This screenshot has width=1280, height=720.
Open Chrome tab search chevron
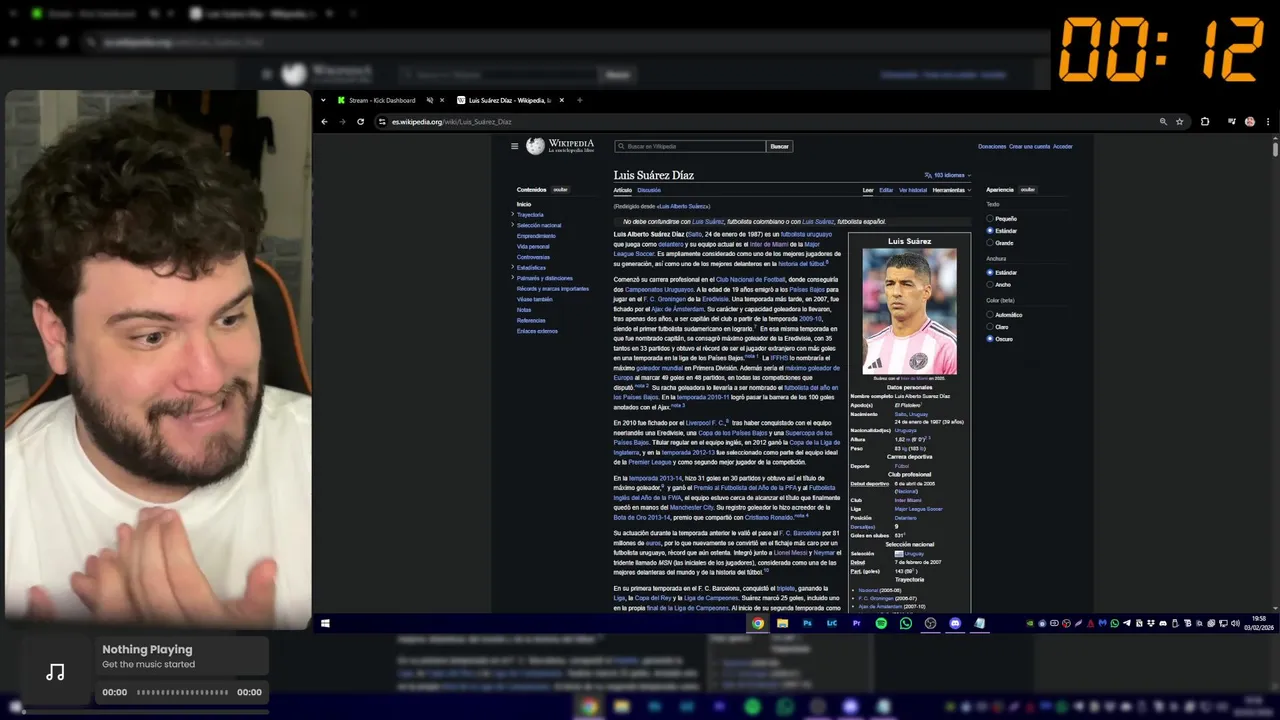(324, 100)
